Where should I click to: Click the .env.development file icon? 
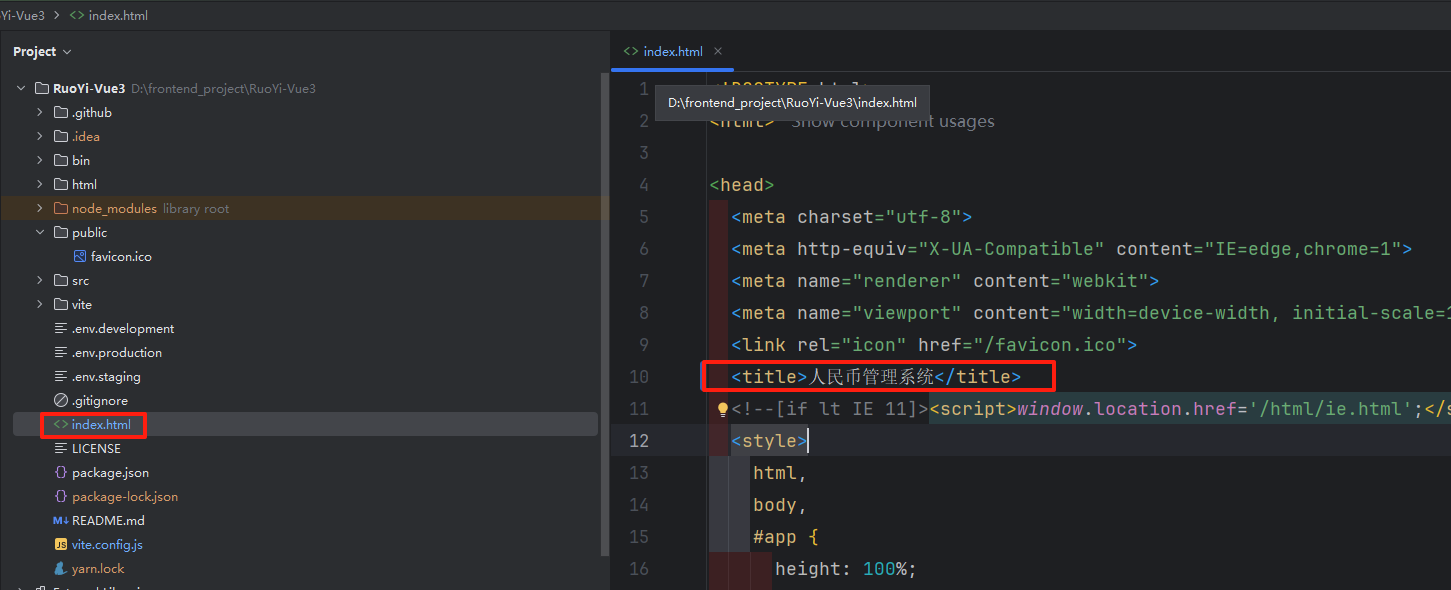coord(61,329)
